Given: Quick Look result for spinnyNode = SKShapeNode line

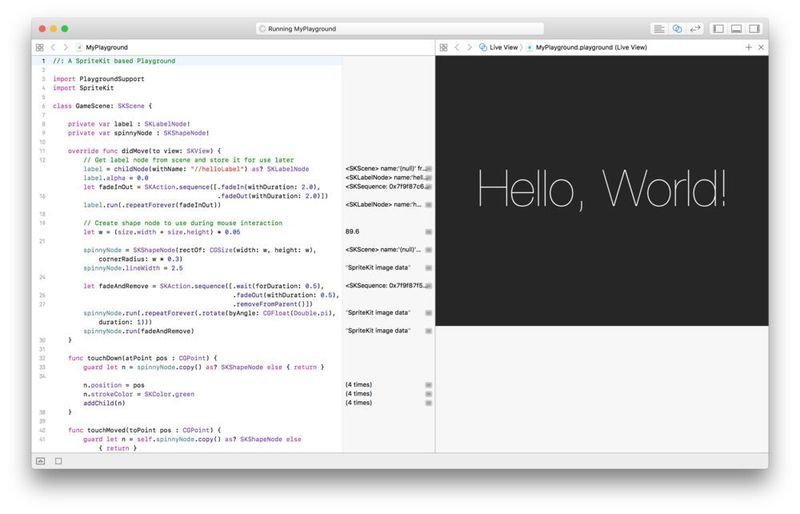Looking at the screenshot, I should coord(429,250).
